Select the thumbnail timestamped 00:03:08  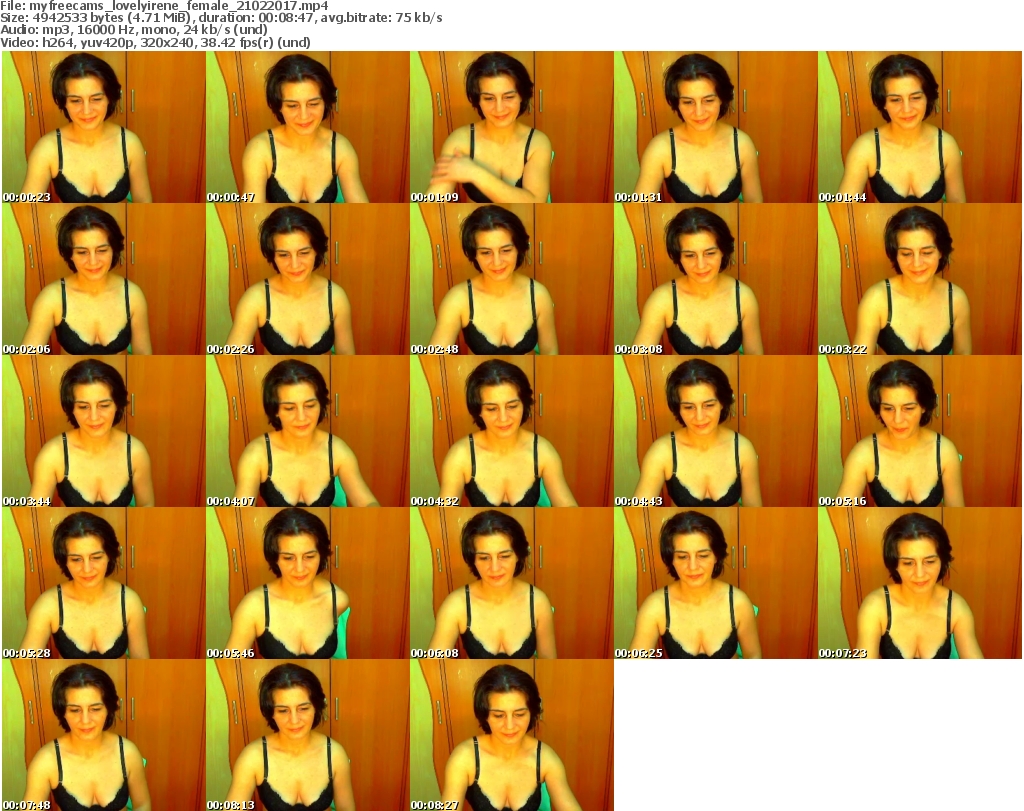click(716, 279)
